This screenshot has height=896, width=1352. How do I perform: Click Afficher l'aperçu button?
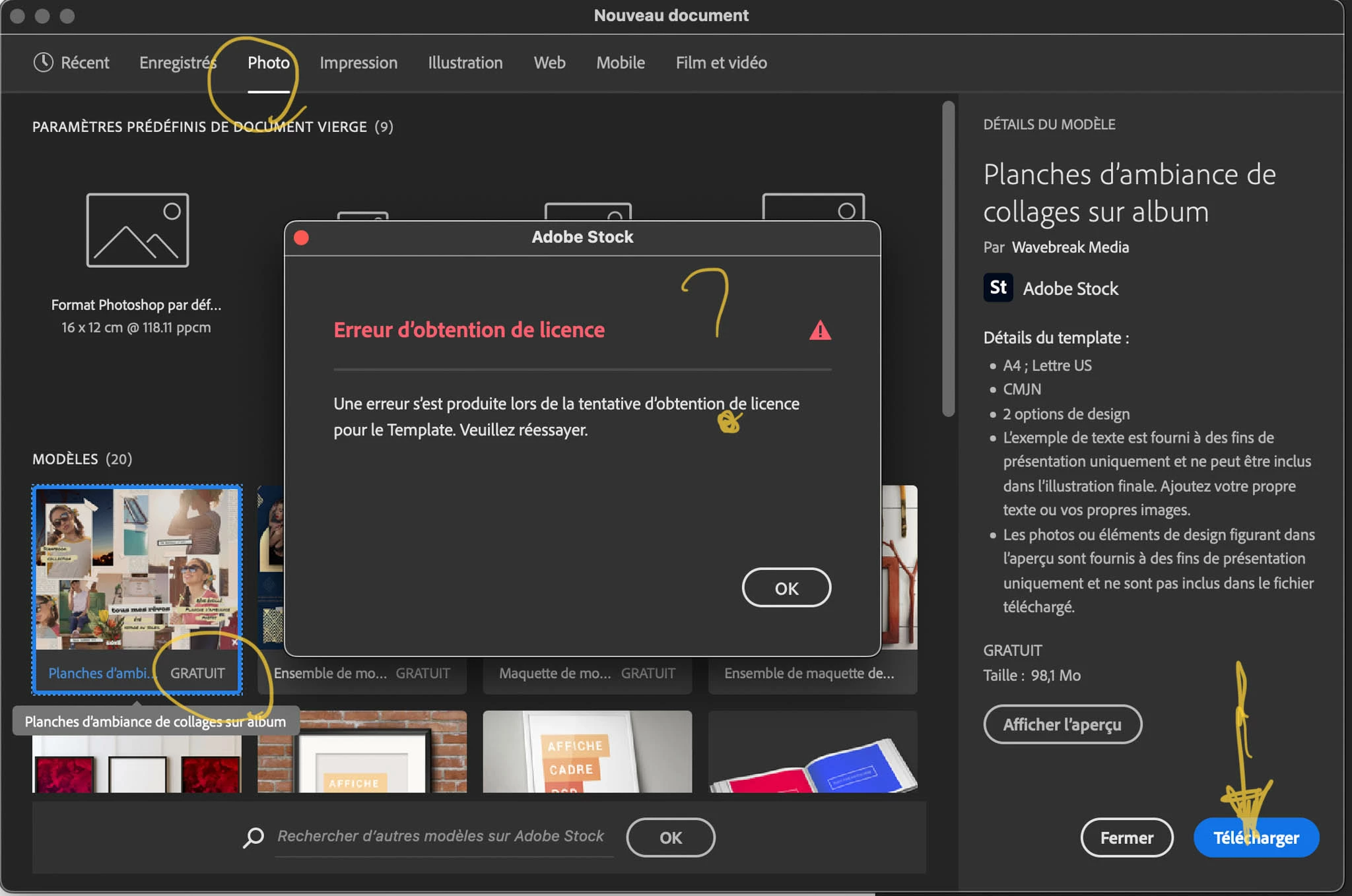(x=1062, y=724)
